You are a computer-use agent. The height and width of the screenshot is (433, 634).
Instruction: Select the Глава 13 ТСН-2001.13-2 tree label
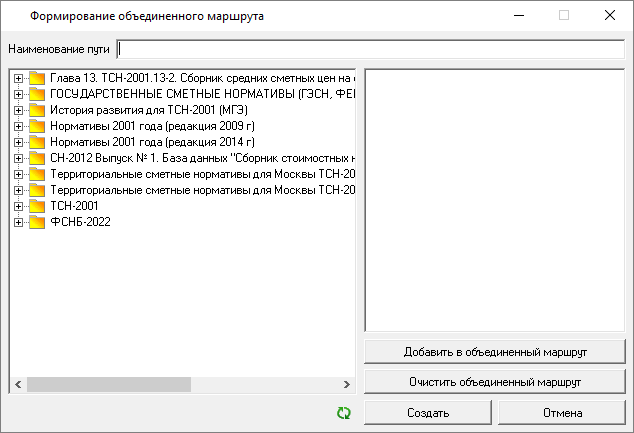point(202,78)
